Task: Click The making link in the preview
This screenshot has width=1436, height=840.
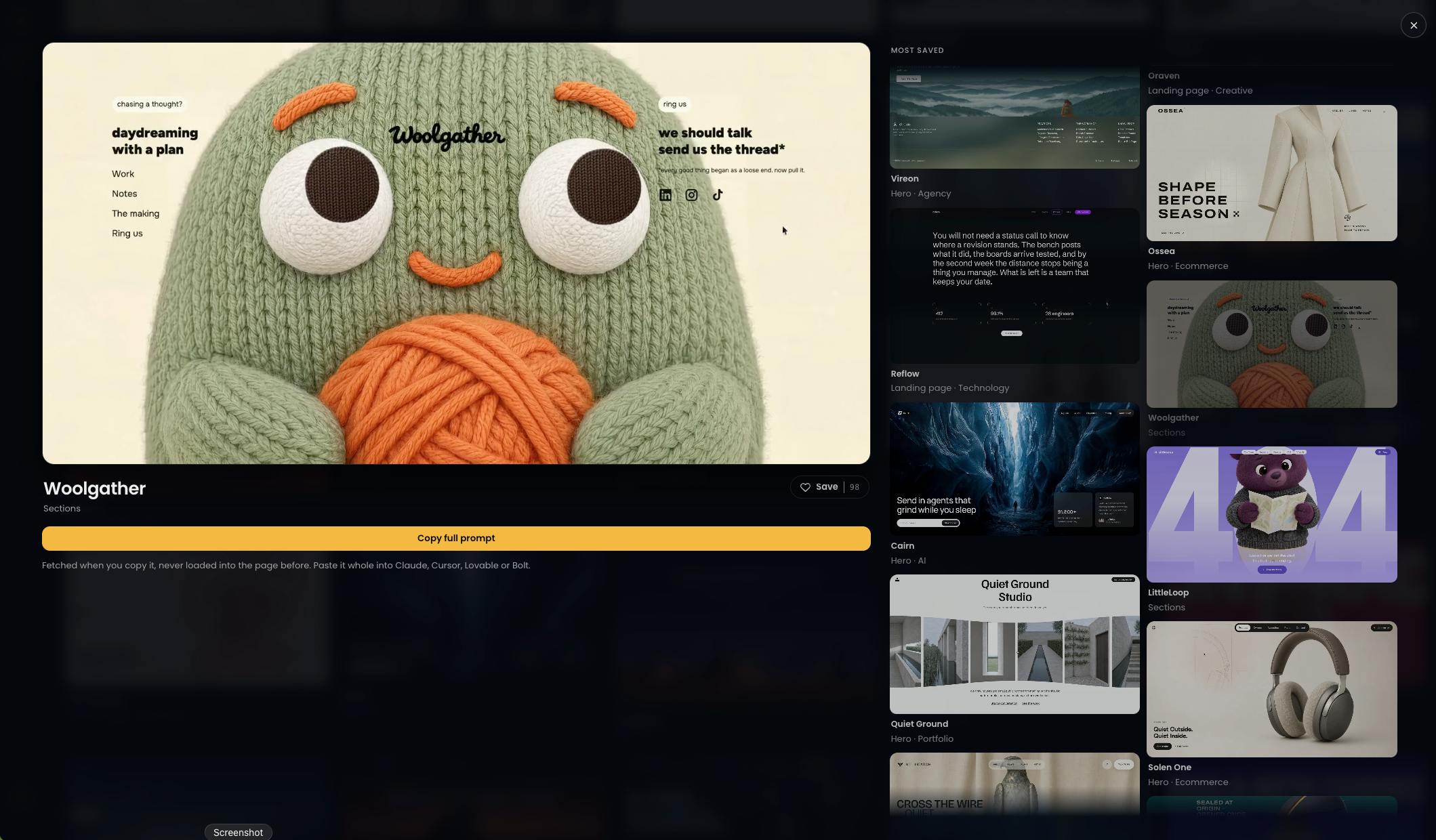Action: [136, 213]
